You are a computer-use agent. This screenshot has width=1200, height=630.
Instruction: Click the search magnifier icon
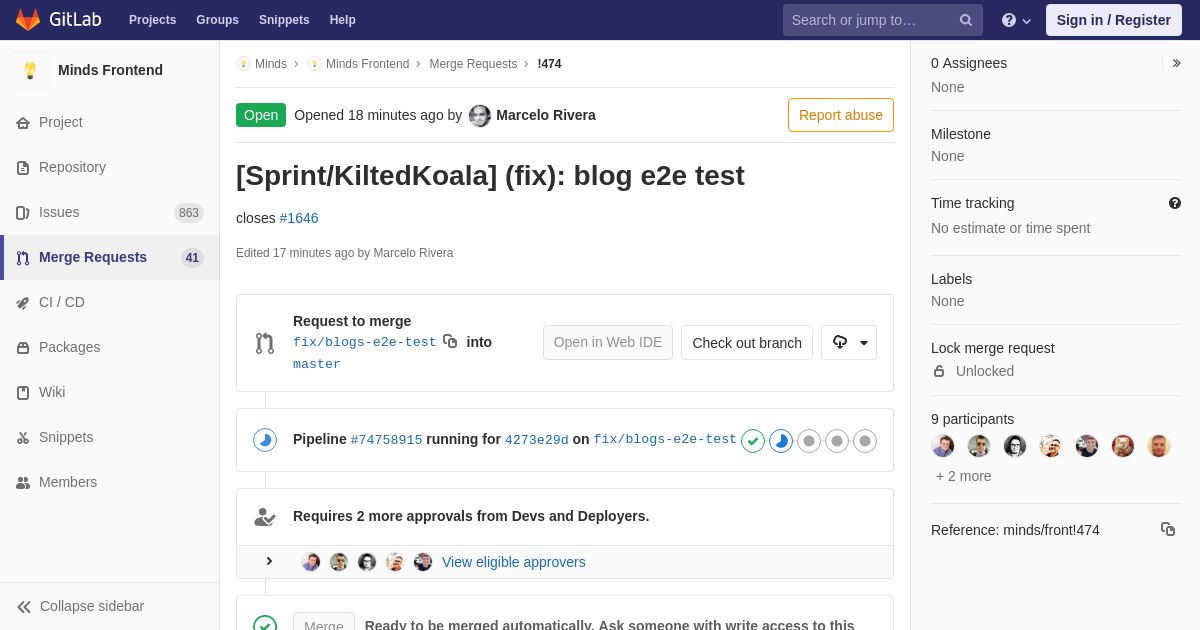click(x=966, y=20)
